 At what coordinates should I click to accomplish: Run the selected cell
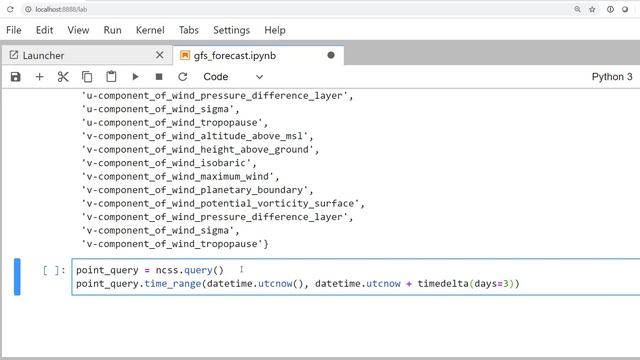[135, 77]
